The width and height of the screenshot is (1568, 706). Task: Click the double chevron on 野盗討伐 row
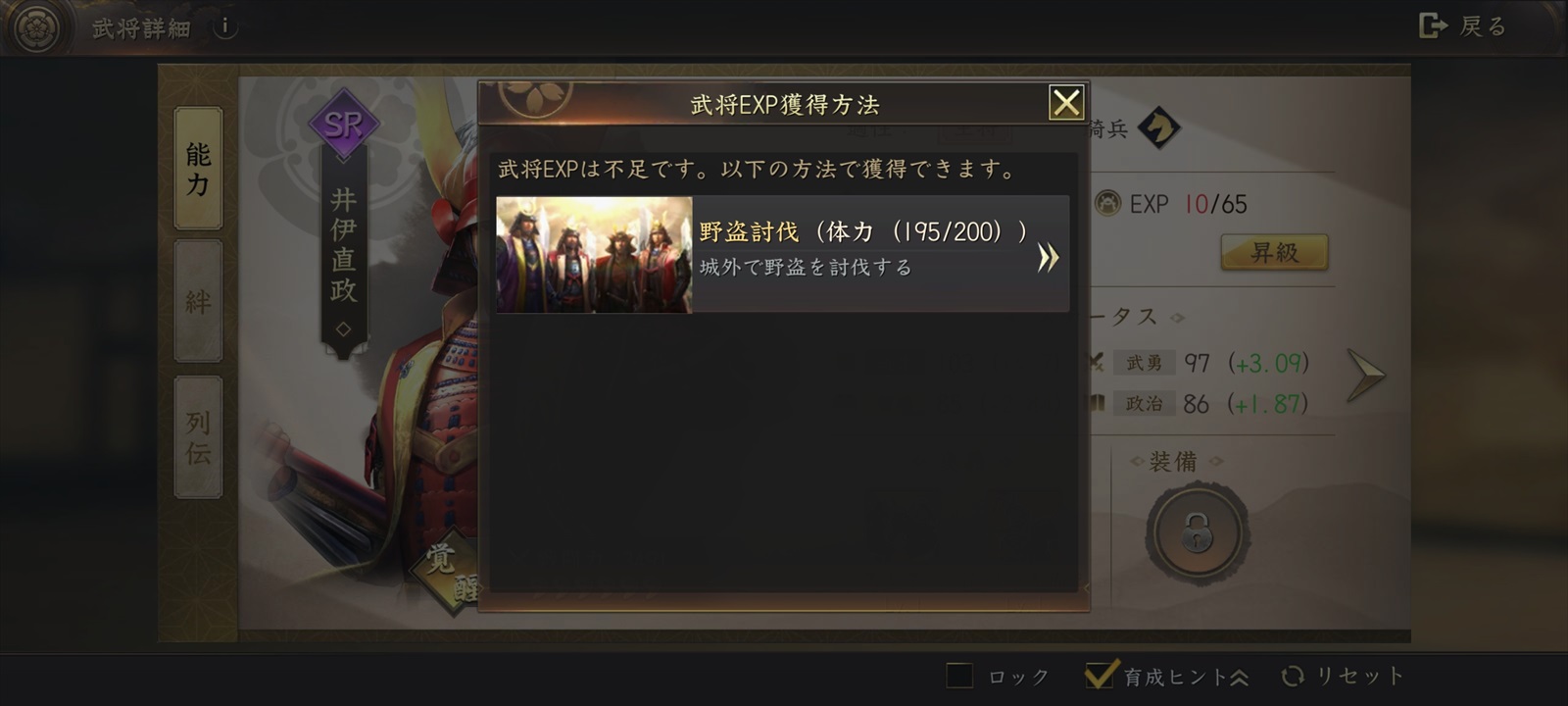1048,258
